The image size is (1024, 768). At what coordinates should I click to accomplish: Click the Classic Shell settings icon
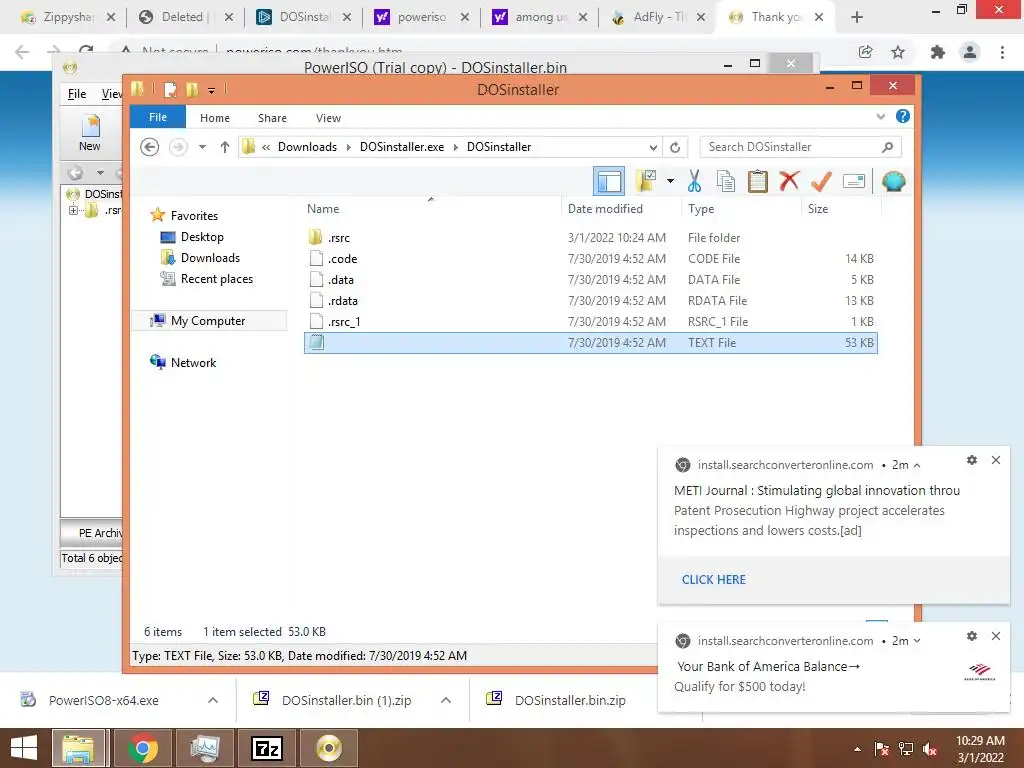893,181
